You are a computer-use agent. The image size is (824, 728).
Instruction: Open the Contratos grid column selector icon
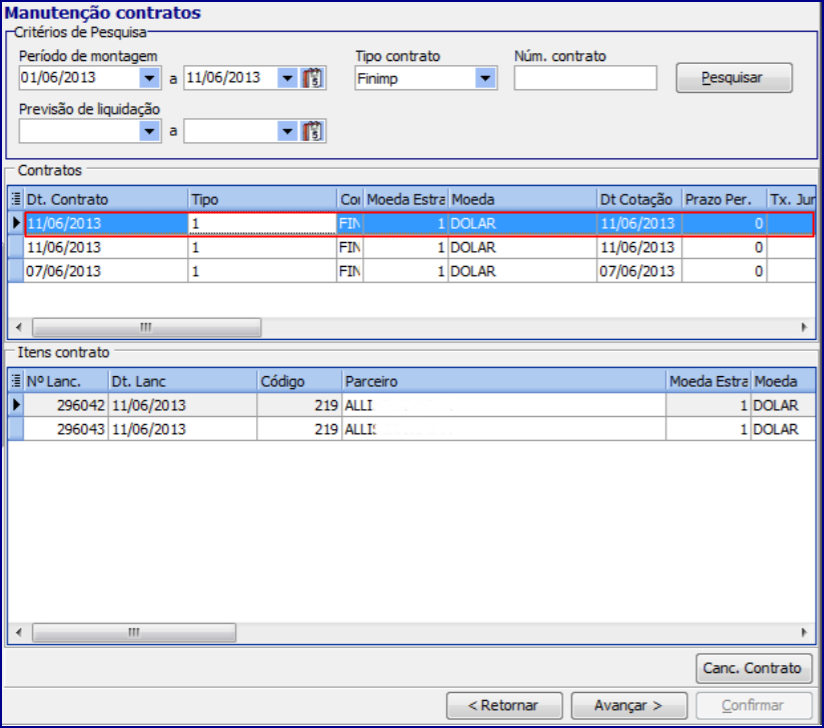point(16,199)
